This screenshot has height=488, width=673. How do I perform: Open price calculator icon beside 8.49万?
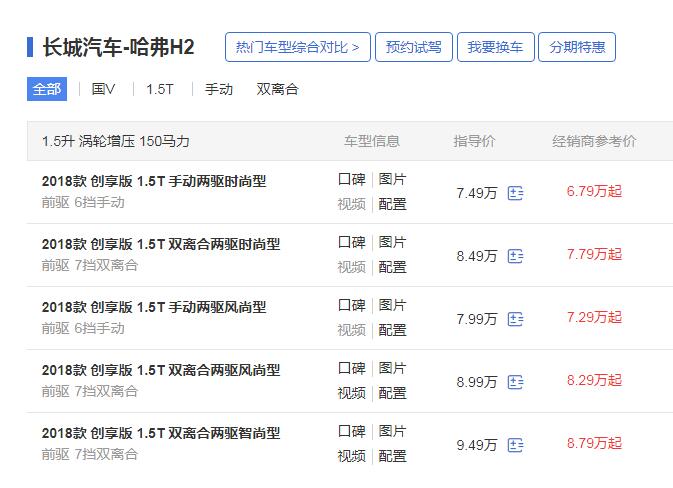pos(515,256)
